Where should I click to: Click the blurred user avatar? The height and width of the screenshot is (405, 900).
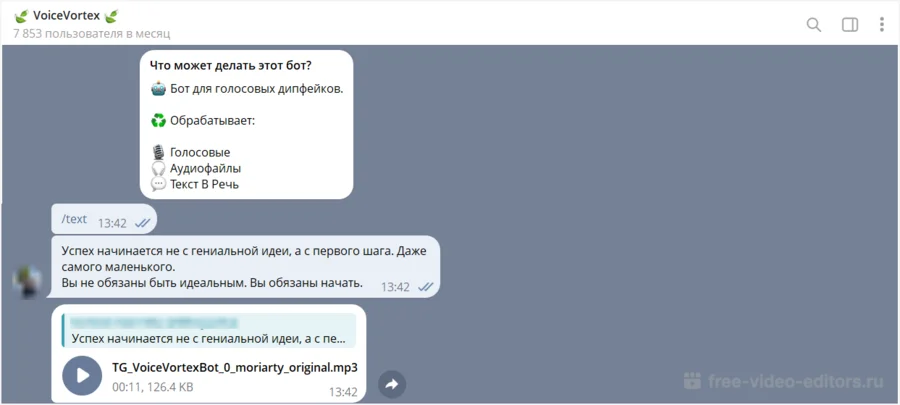[27, 282]
